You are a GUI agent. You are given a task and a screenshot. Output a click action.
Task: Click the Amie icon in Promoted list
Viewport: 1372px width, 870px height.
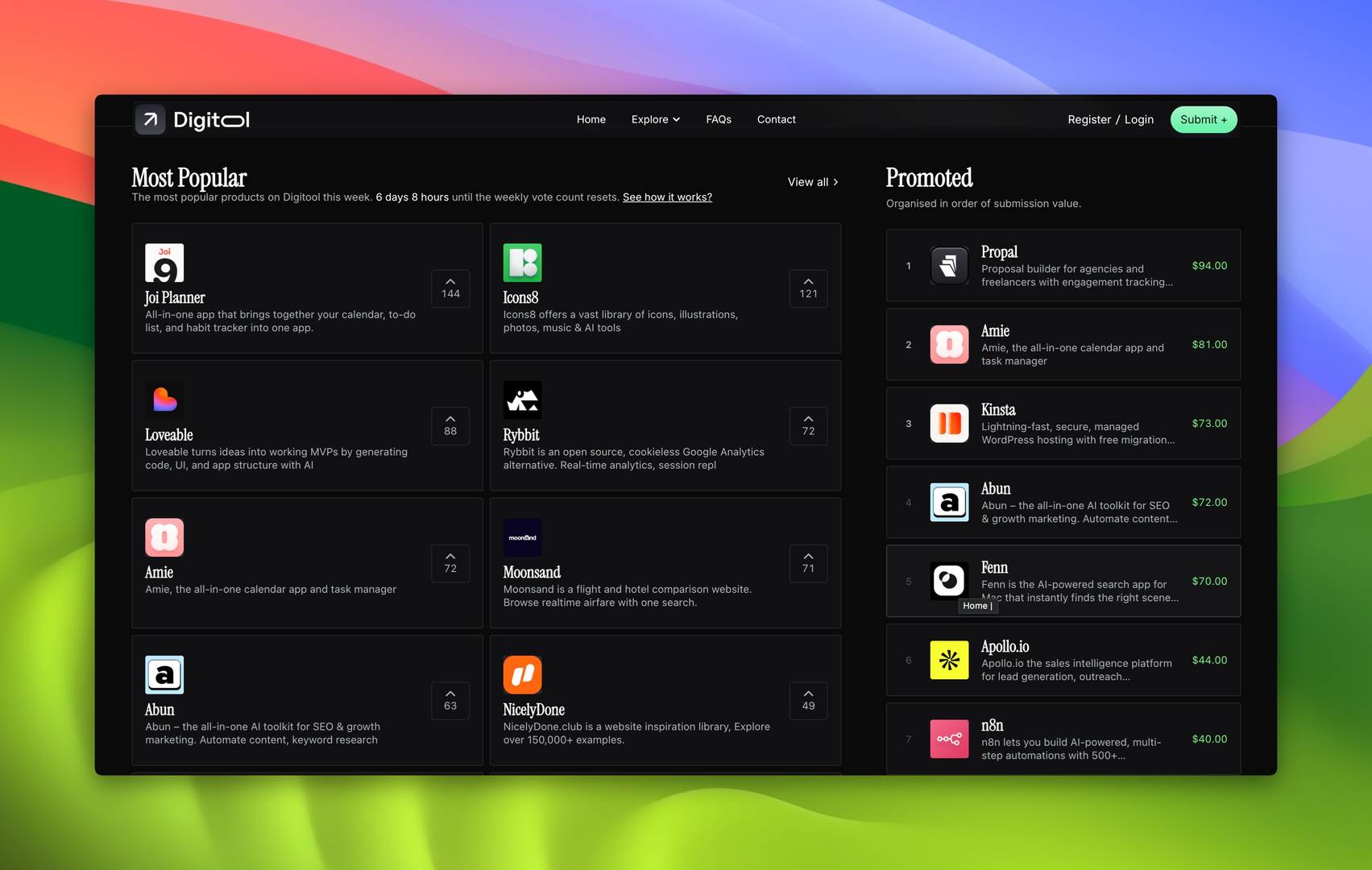coord(949,344)
